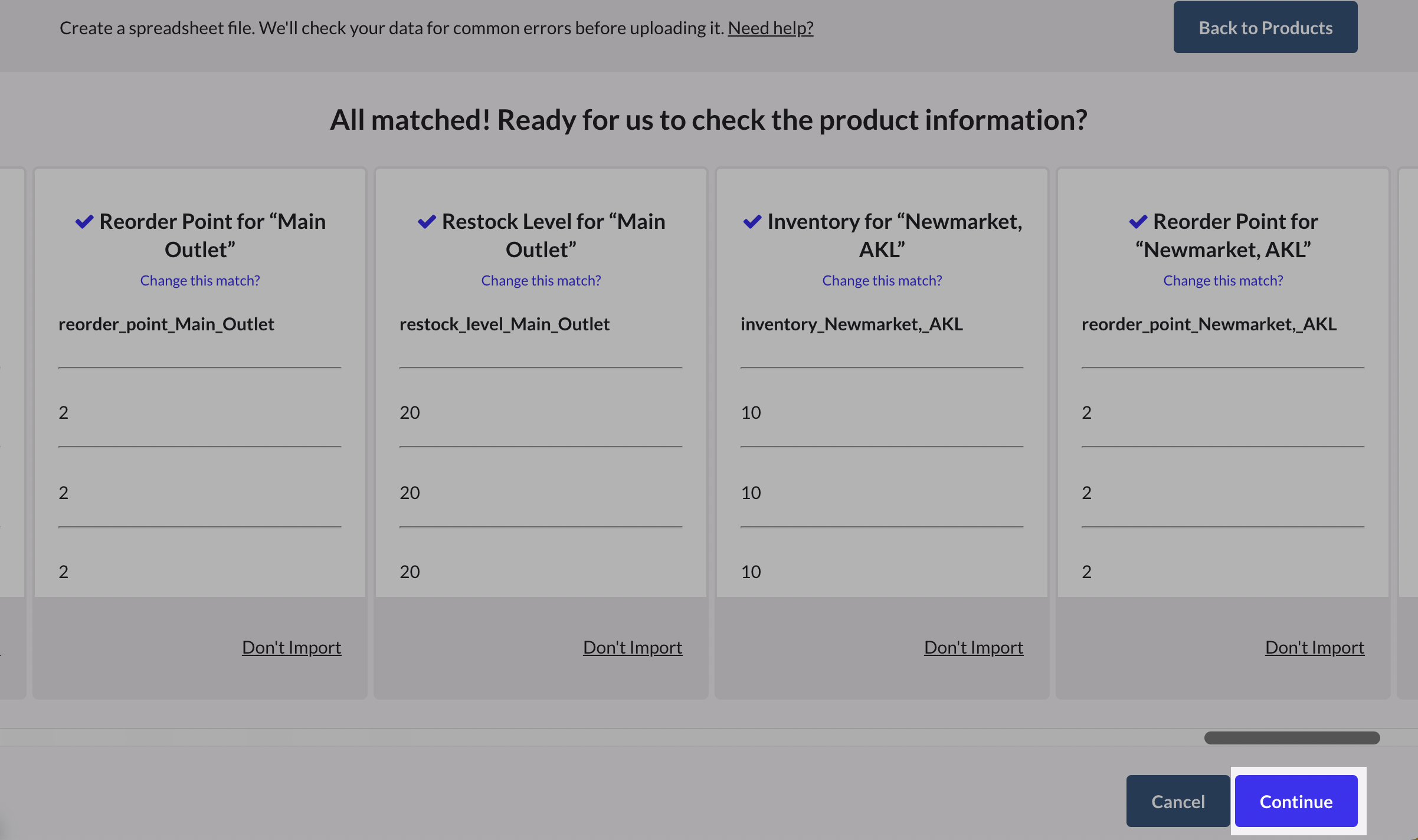Click the horizontal scrollbar thumb
The height and width of the screenshot is (840, 1418).
tap(1291, 737)
